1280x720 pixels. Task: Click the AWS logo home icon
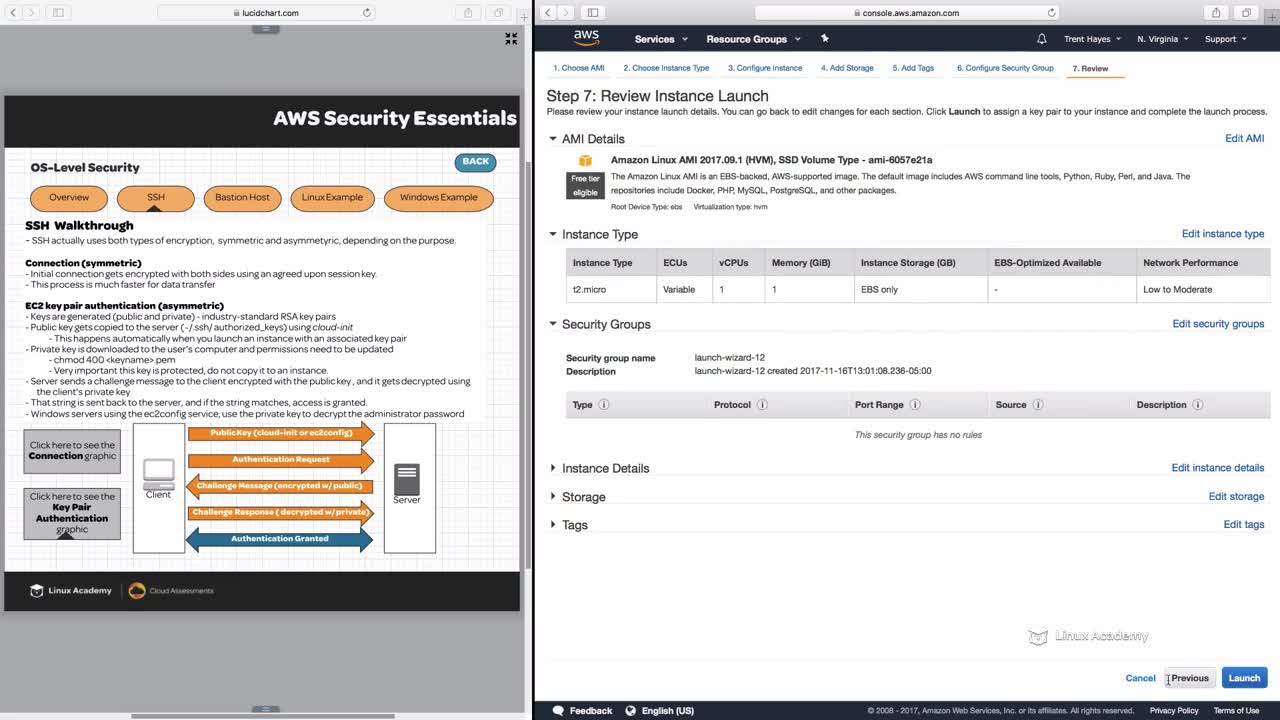pyautogui.click(x=586, y=38)
